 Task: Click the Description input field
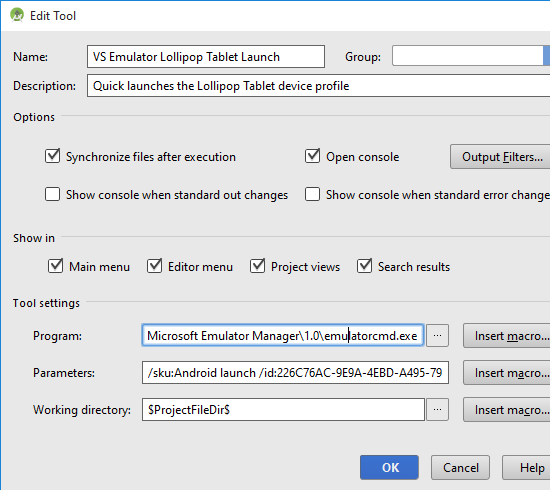[318, 86]
